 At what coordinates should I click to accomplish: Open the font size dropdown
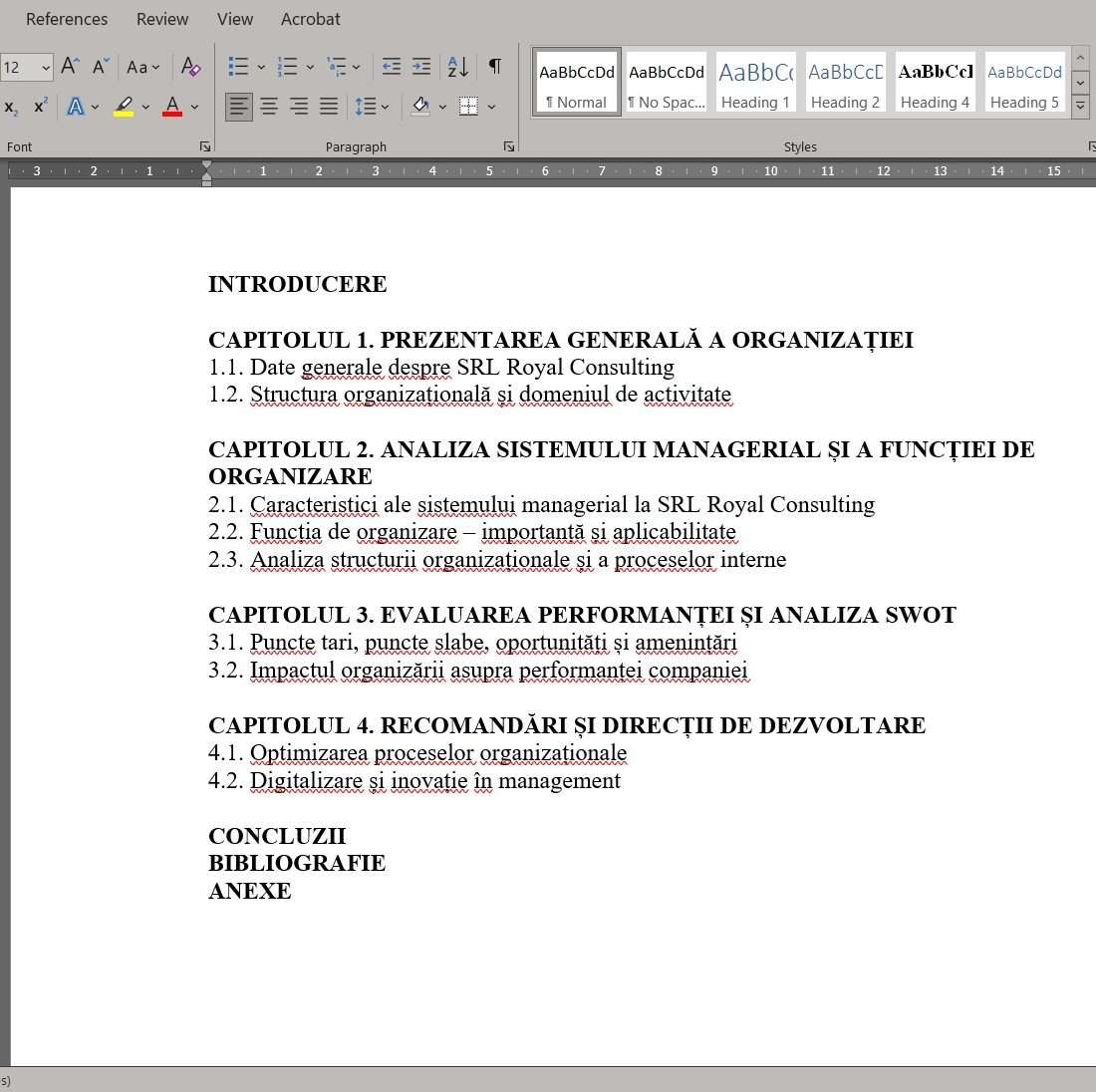point(46,68)
